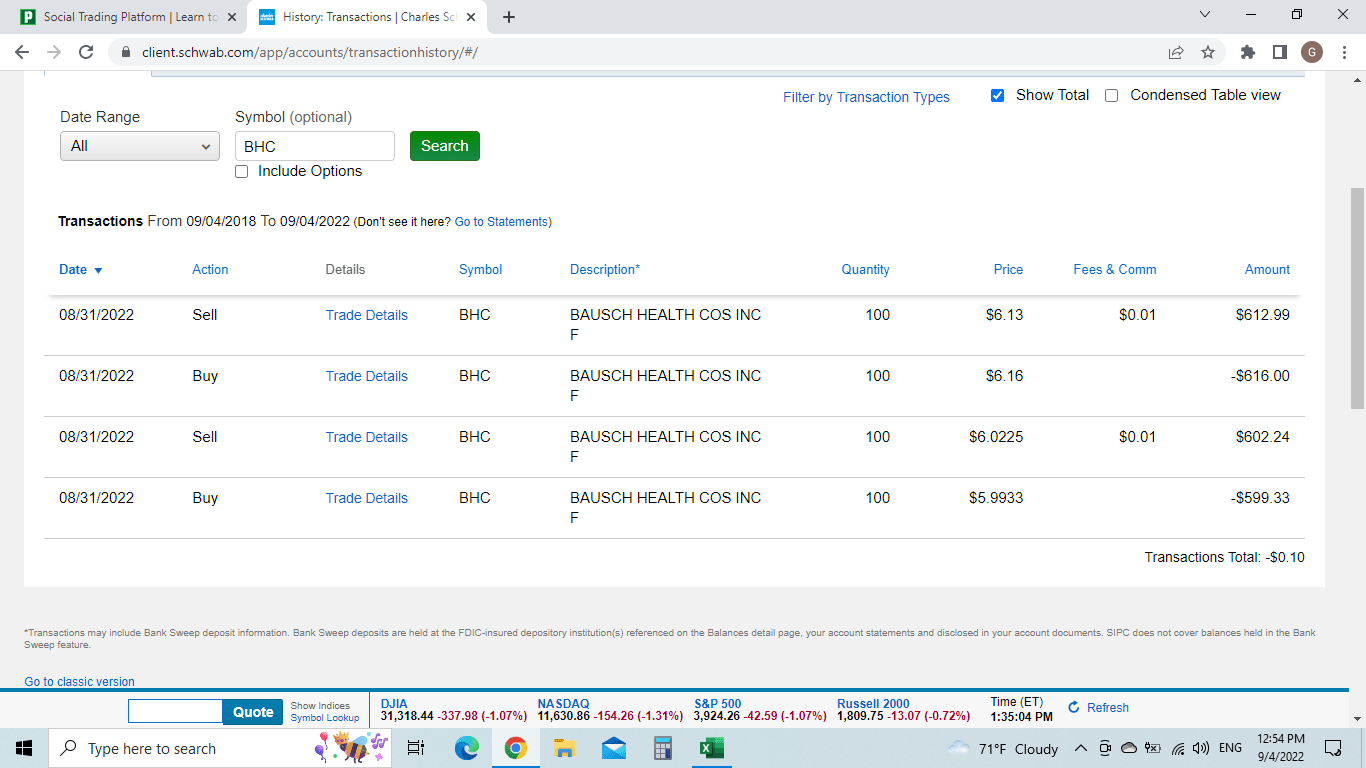Click the Symbol input field containing BHC
Image resolution: width=1366 pixels, height=768 pixels.
tap(315, 146)
